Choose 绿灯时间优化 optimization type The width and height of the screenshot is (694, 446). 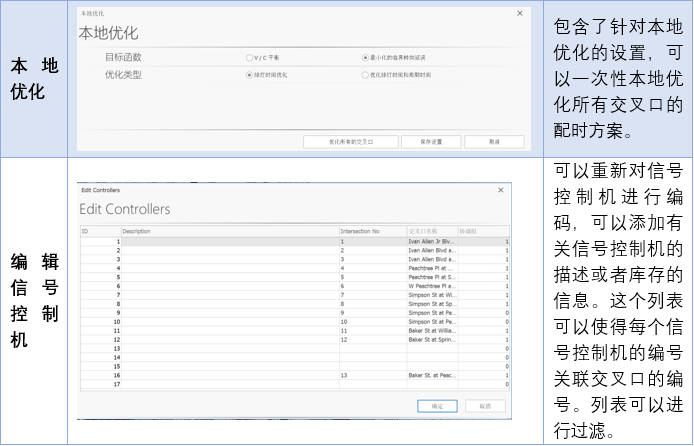click(x=250, y=75)
